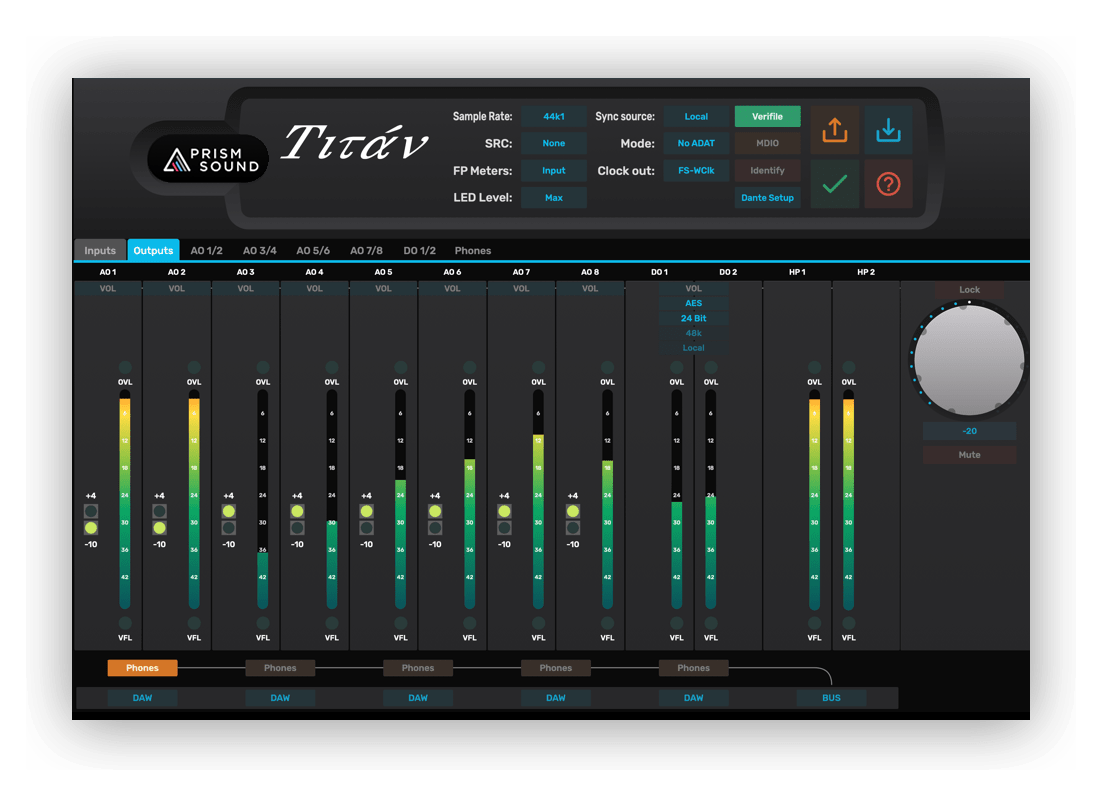
Task: Open help with the red question mark icon
Action: (888, 184)
